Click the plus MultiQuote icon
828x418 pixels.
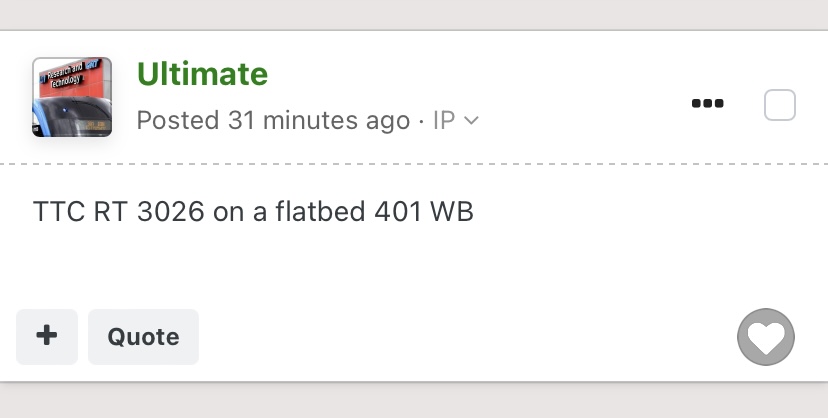point(46,337)
